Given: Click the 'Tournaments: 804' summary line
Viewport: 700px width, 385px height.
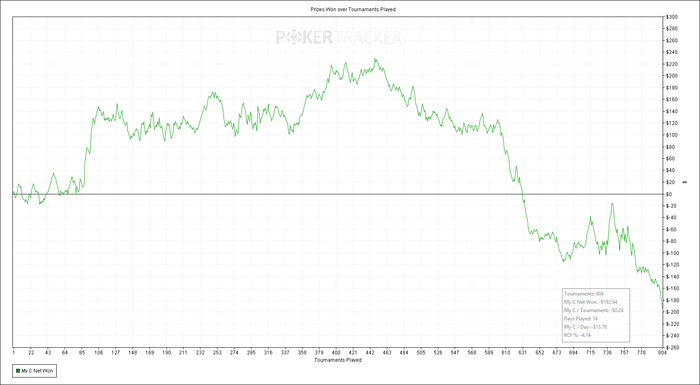Looking at the screenshot, I should (583, 294).
